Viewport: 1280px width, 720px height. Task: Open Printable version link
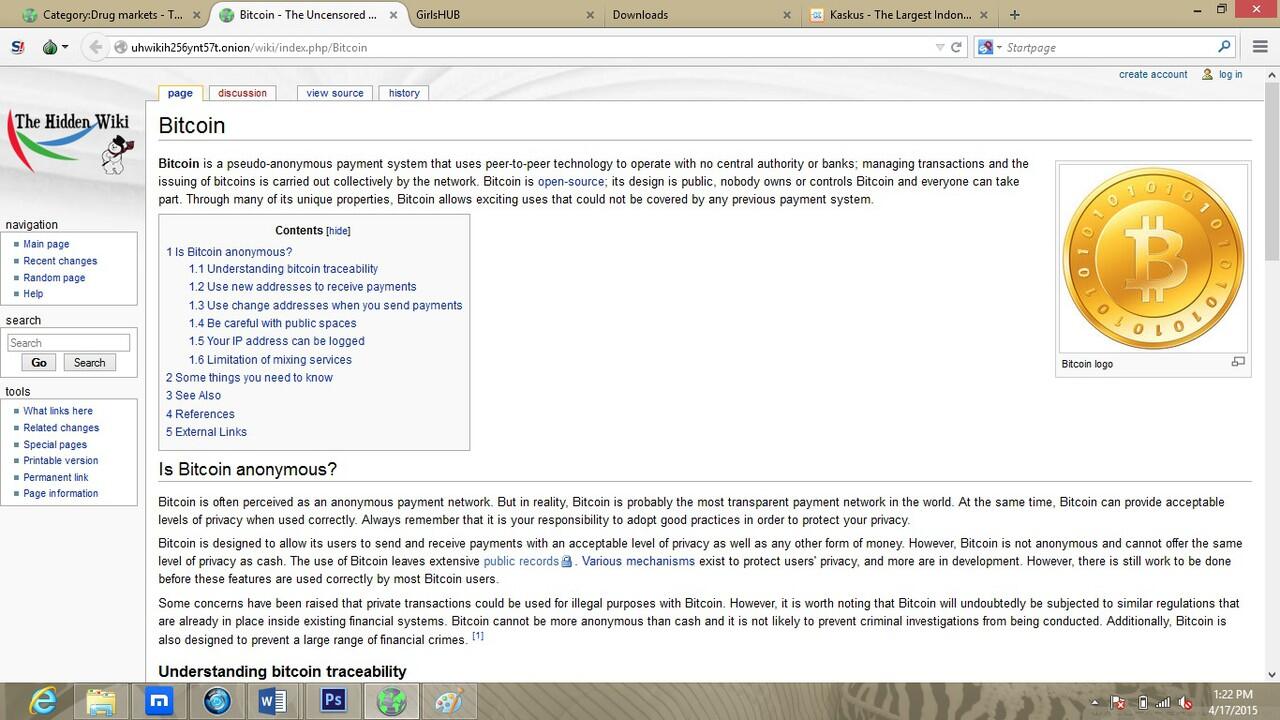(x=61, y=461)
